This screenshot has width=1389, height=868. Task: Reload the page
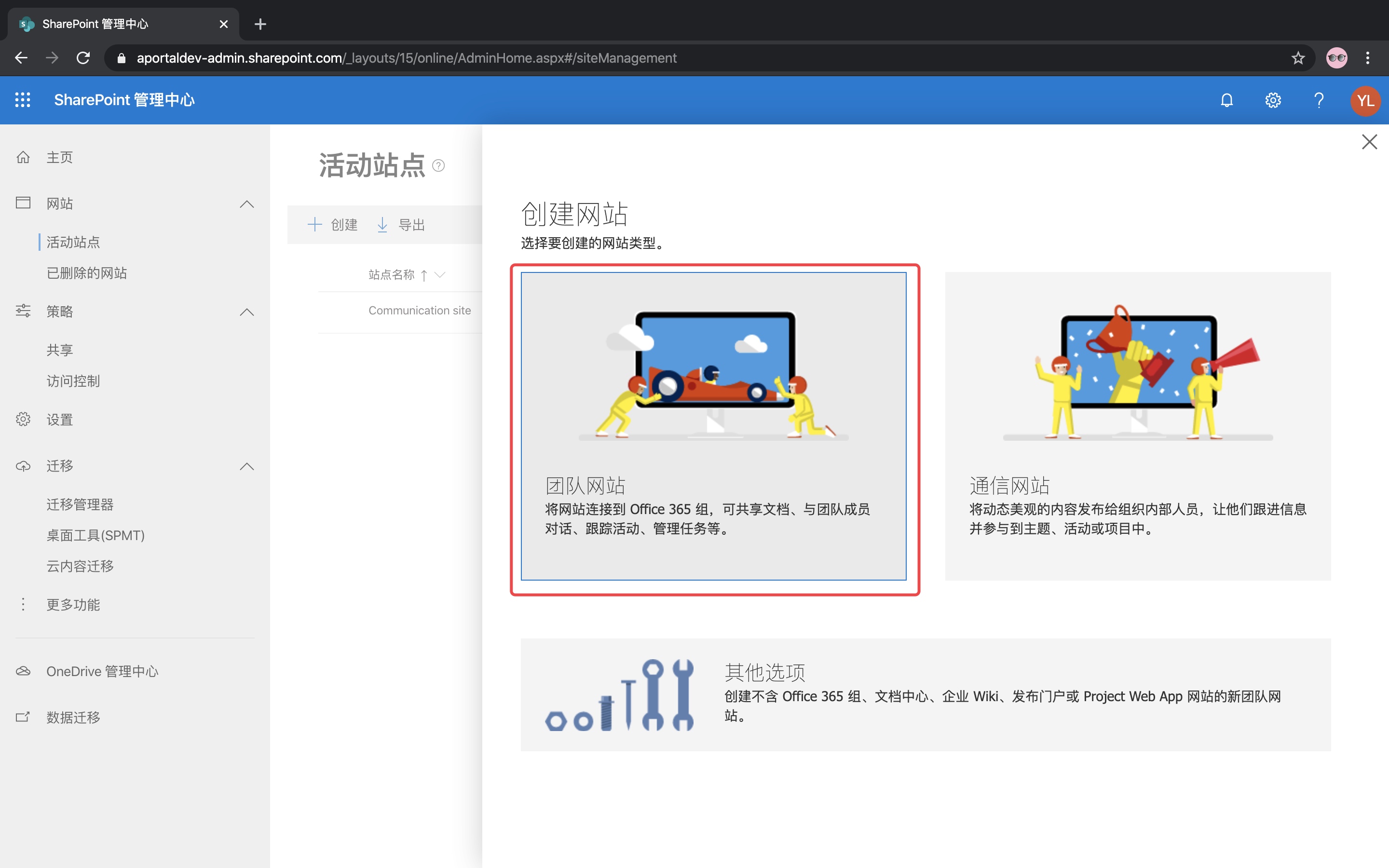pyautogui.click(x=83, y=58)
